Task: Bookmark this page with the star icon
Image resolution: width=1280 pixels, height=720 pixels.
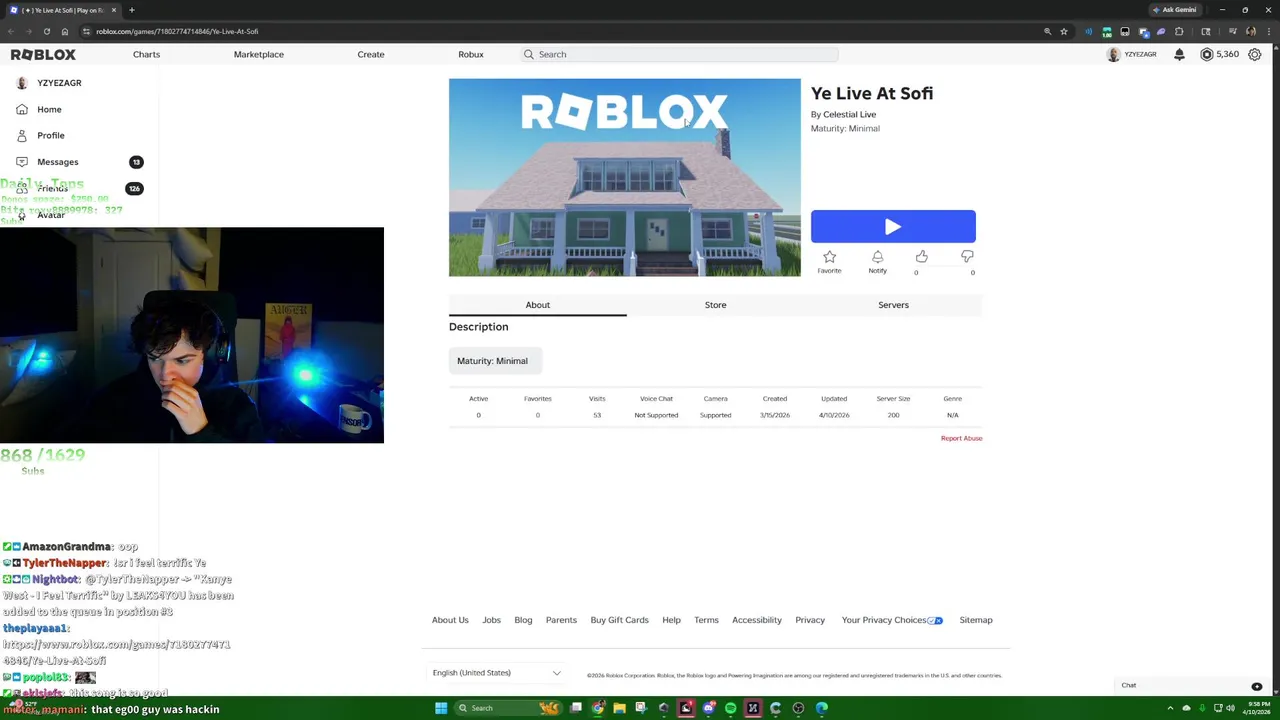Action: tap(1064, 31)
